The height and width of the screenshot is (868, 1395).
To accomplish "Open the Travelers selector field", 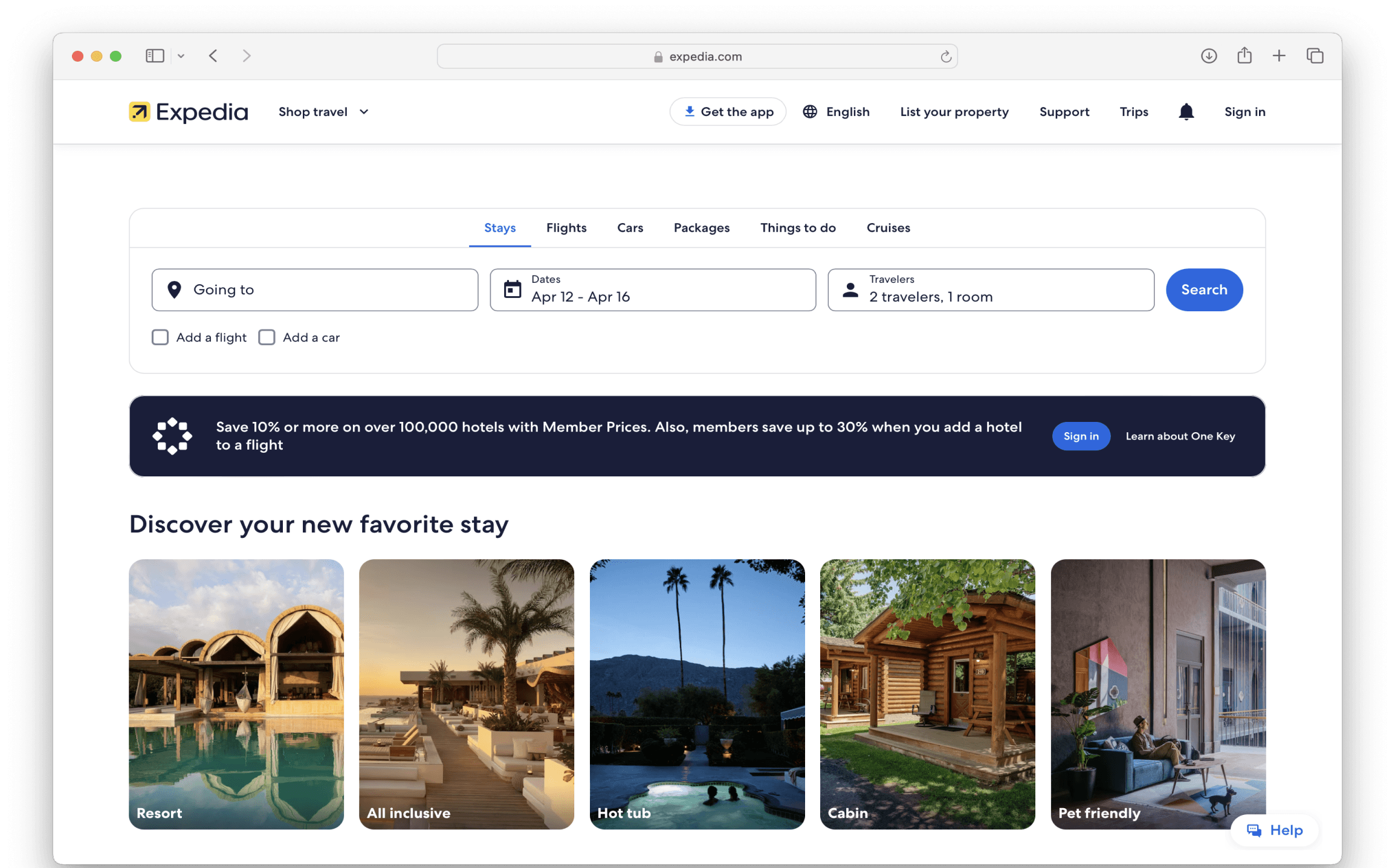I will [990, 290].
